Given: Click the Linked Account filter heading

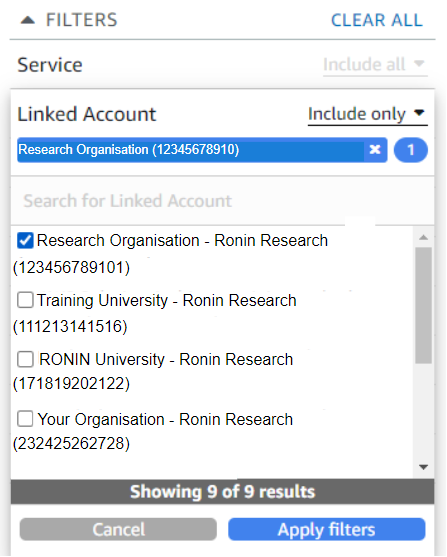Looking at the screenshot, I should click(87, 114).
